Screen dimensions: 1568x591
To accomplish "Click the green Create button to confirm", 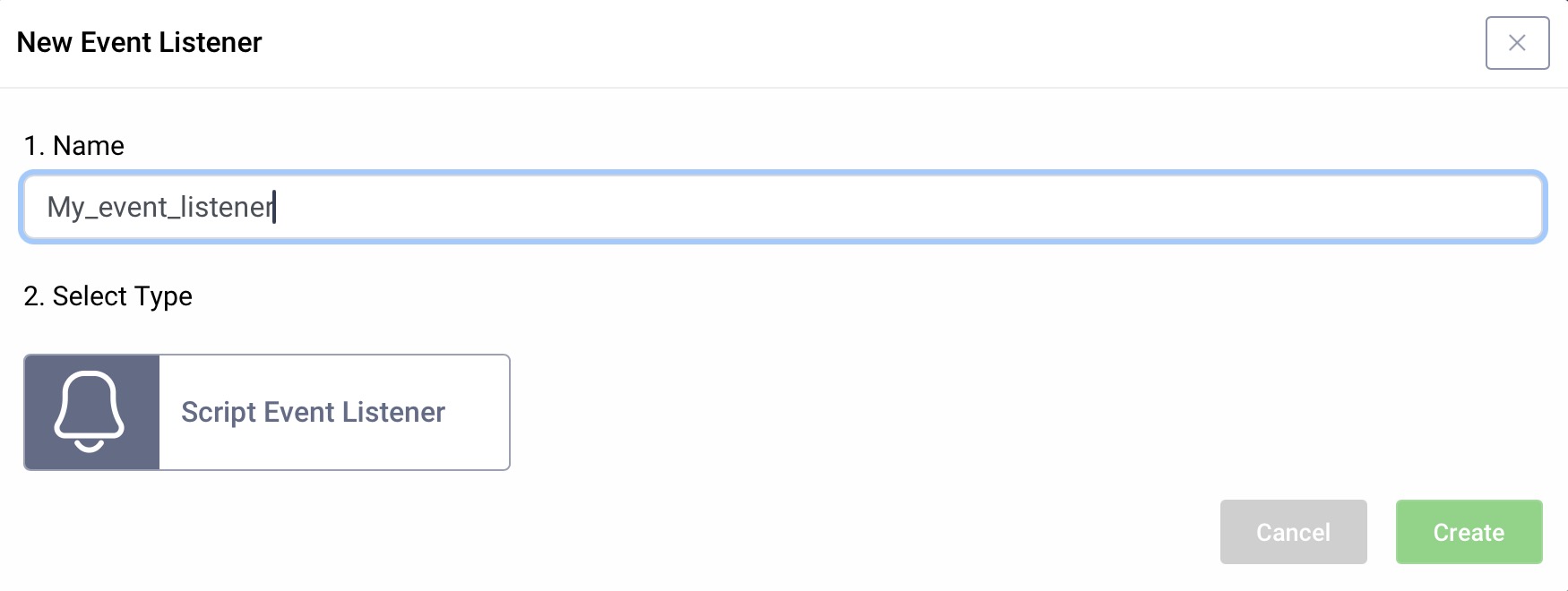I will click(1469, 532).
